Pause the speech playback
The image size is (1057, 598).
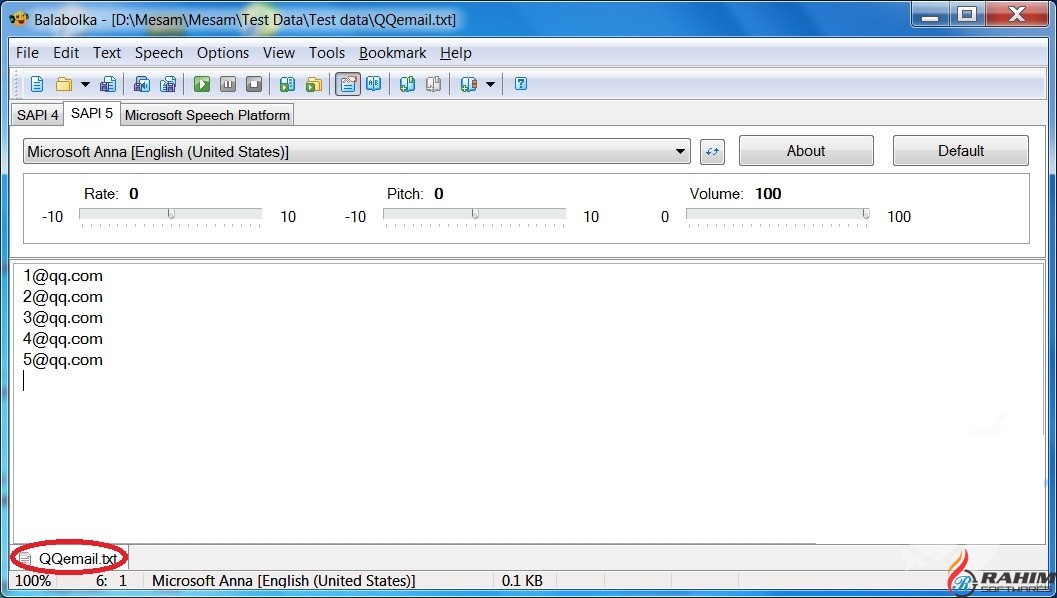pos(228,84)
